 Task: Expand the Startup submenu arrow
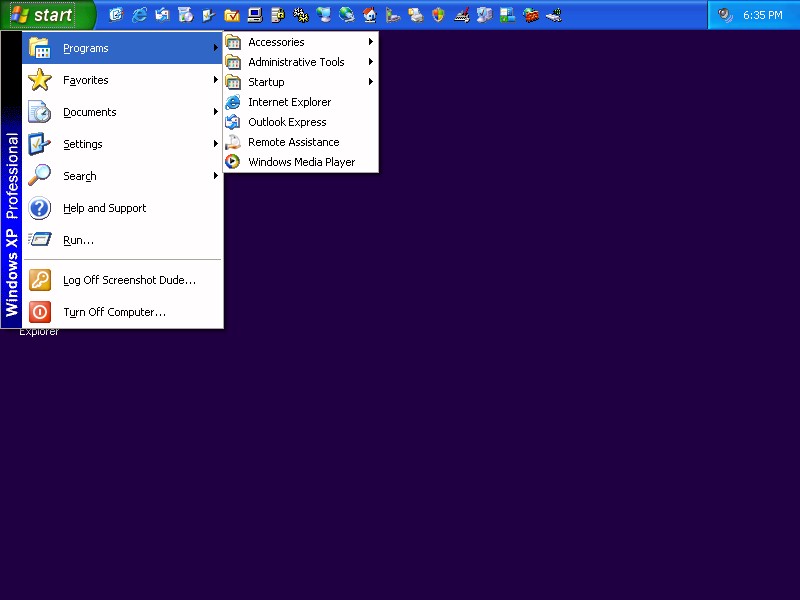tap(371, 82)
